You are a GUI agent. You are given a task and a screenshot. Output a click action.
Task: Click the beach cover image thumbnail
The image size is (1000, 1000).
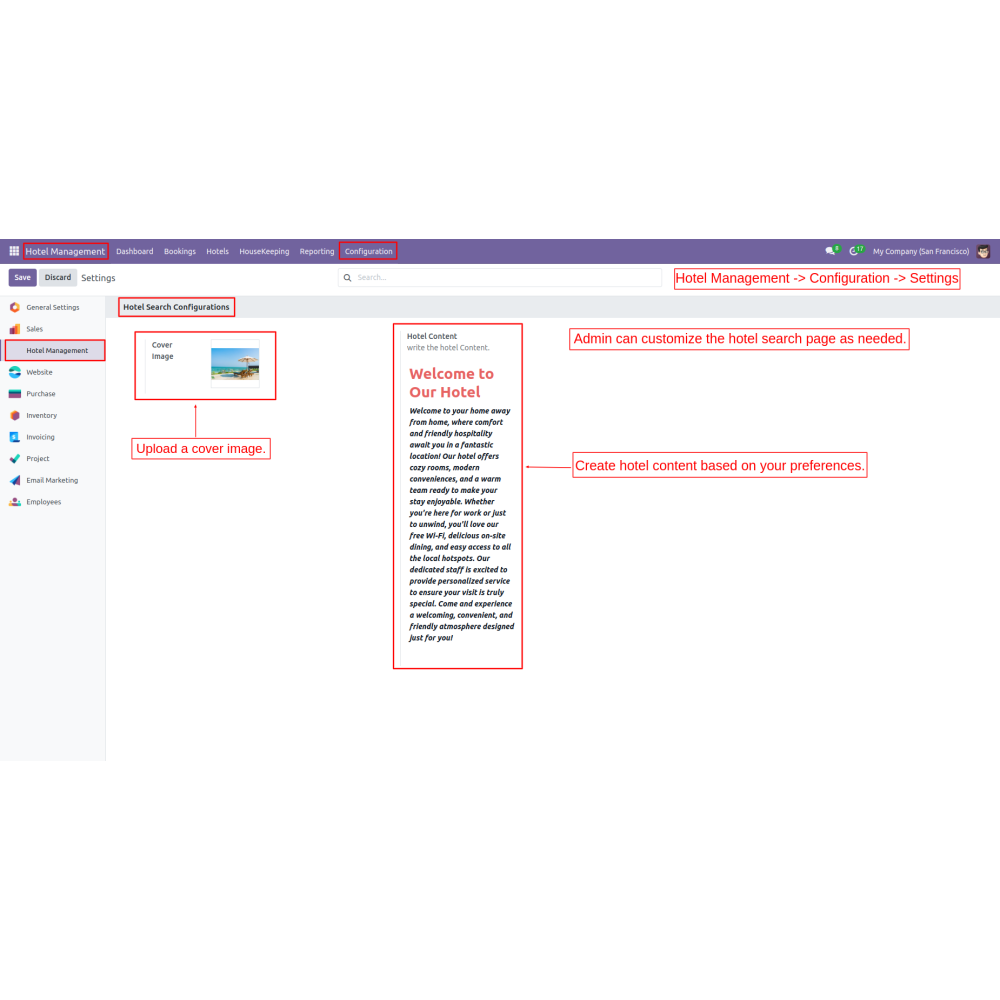235,364
